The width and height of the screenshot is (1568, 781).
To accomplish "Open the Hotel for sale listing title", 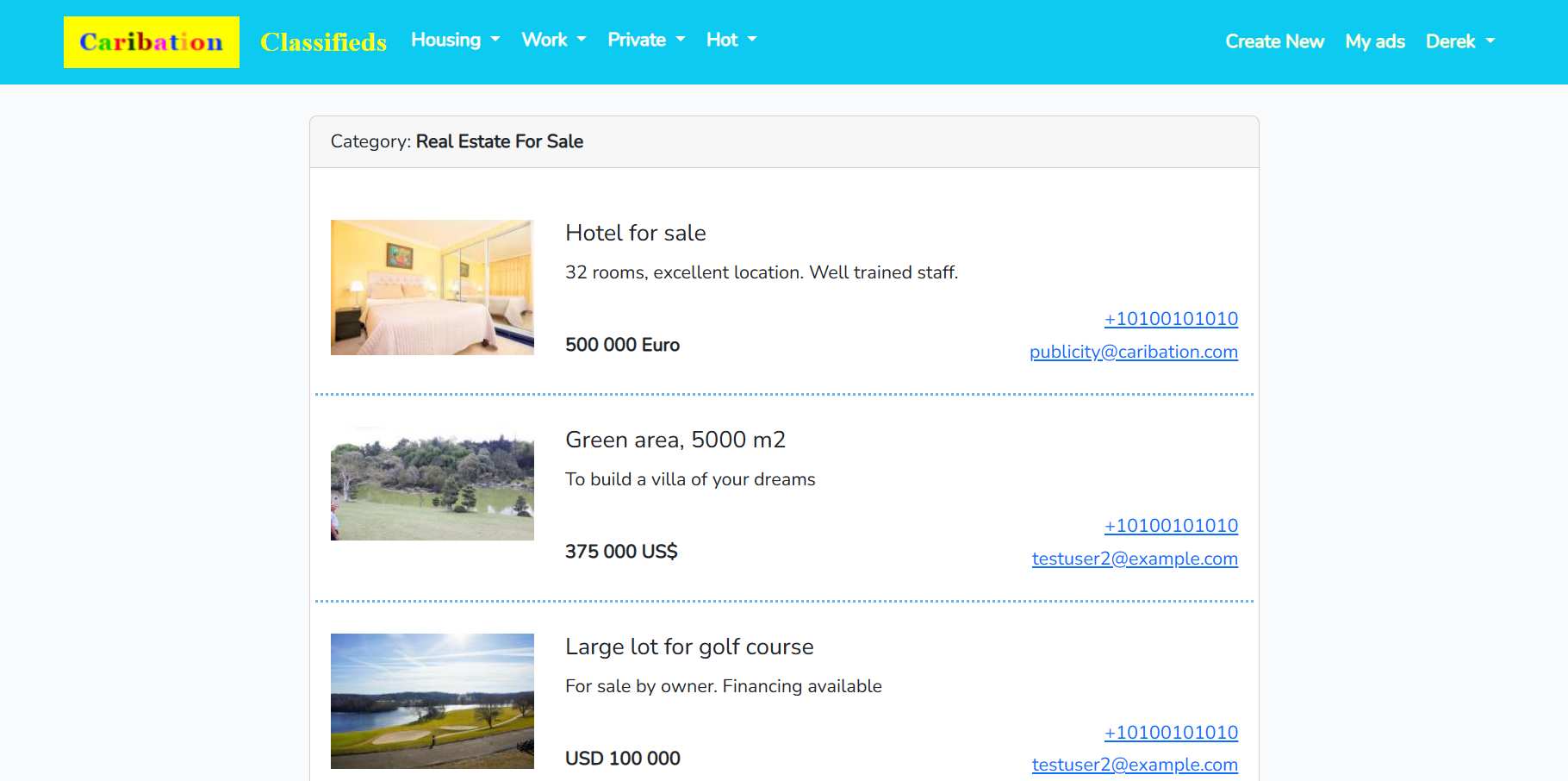I will pos(636,233).
